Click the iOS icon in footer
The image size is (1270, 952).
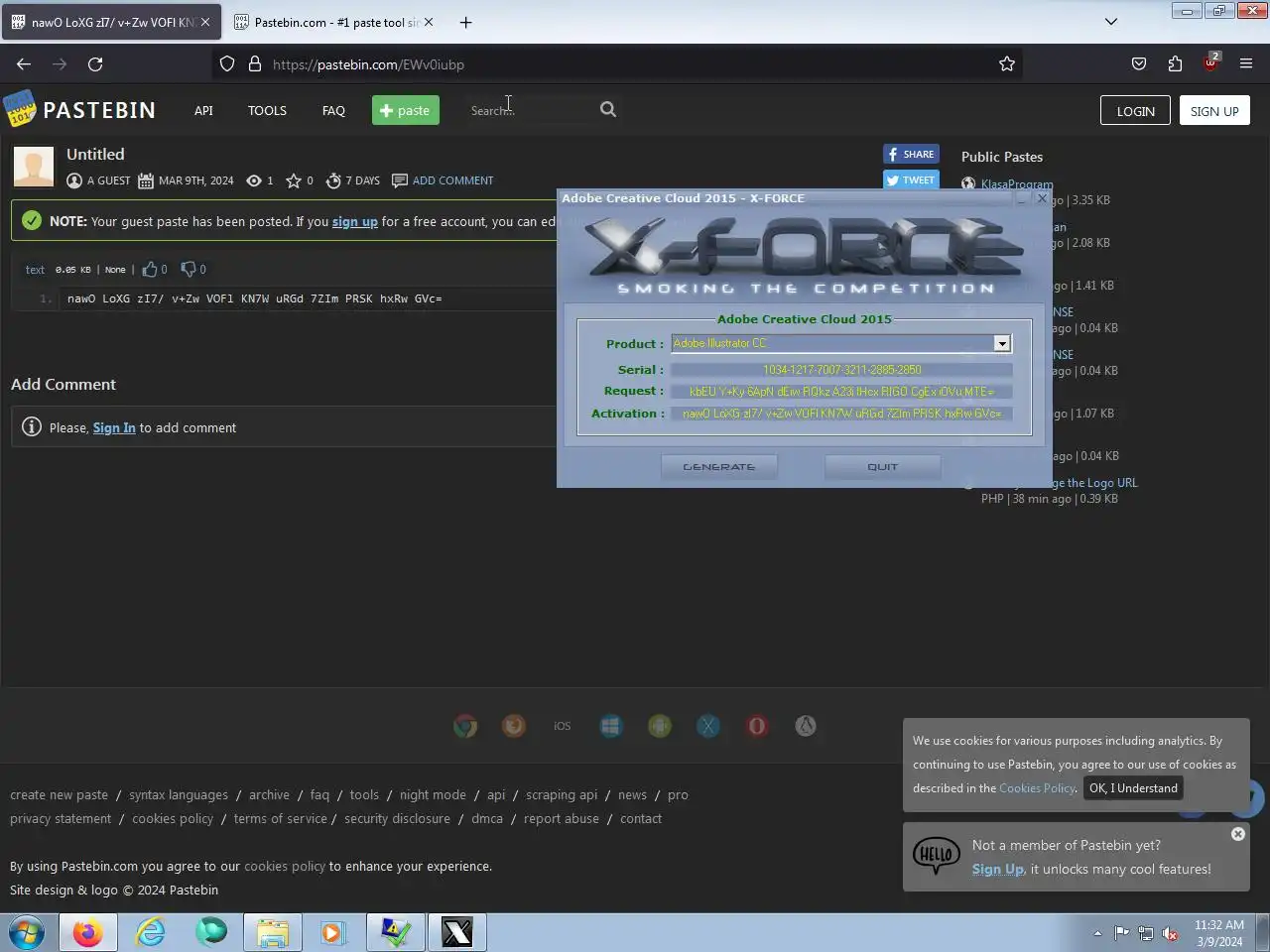(x=563, y=726)
